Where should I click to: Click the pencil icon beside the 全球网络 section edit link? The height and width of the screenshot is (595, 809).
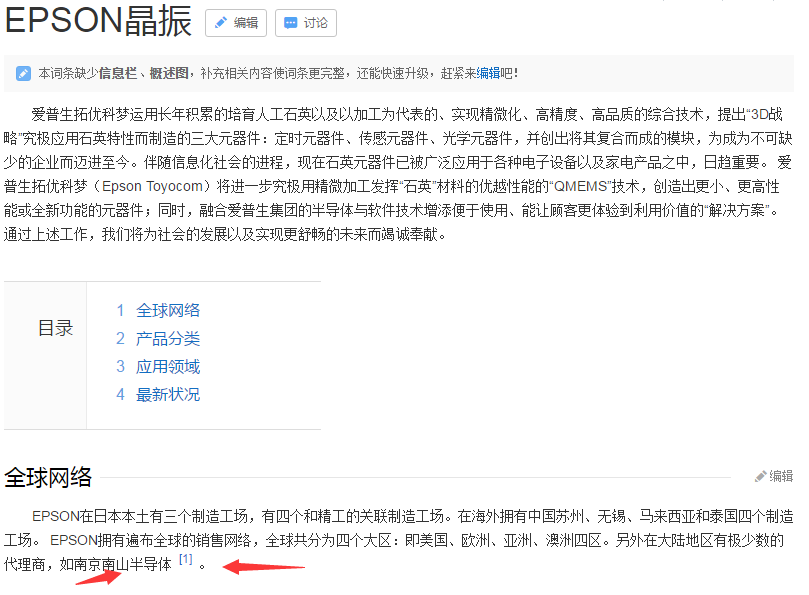coord(760,477)
